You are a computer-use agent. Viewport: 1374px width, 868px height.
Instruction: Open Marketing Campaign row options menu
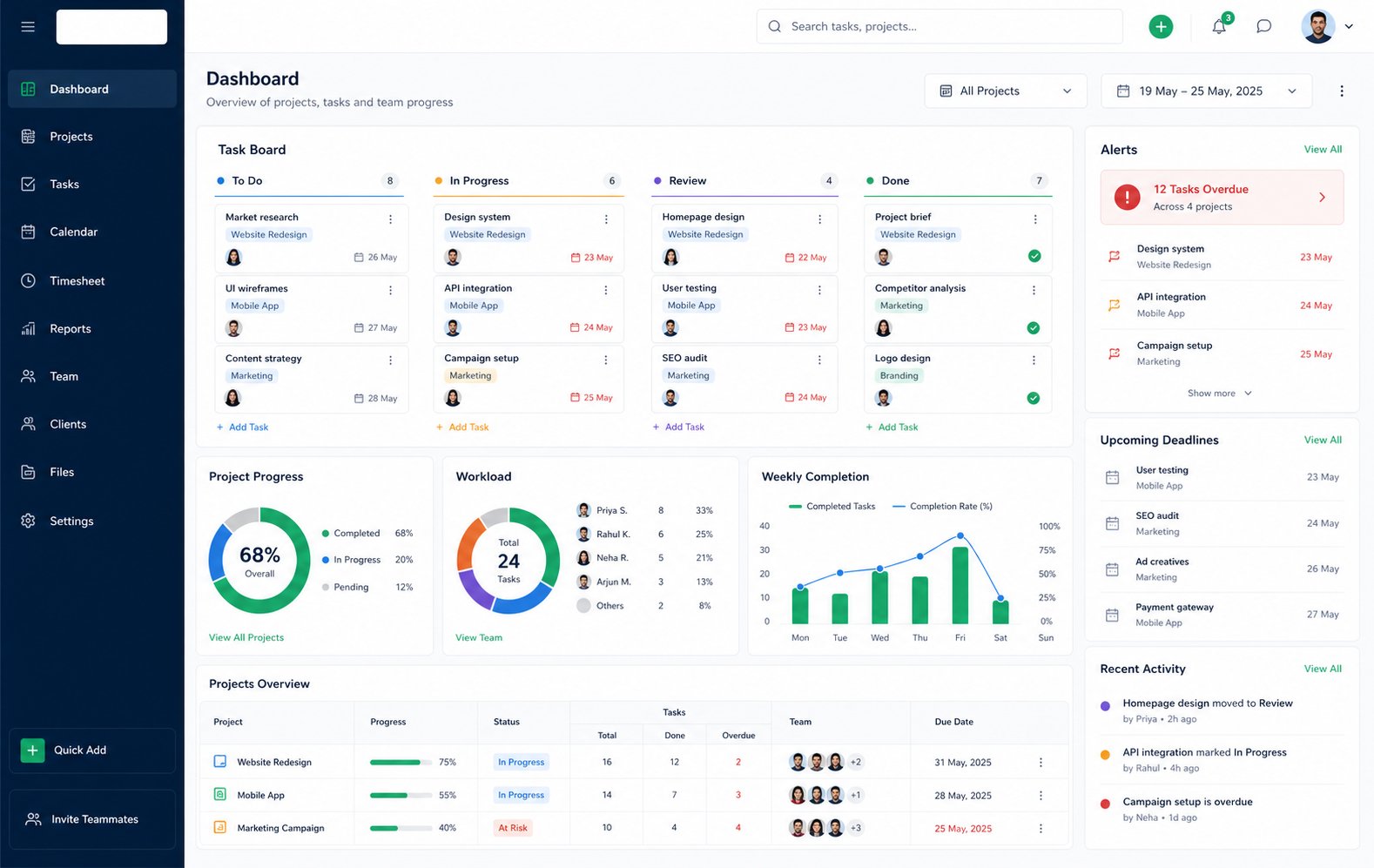point(1041,828)
